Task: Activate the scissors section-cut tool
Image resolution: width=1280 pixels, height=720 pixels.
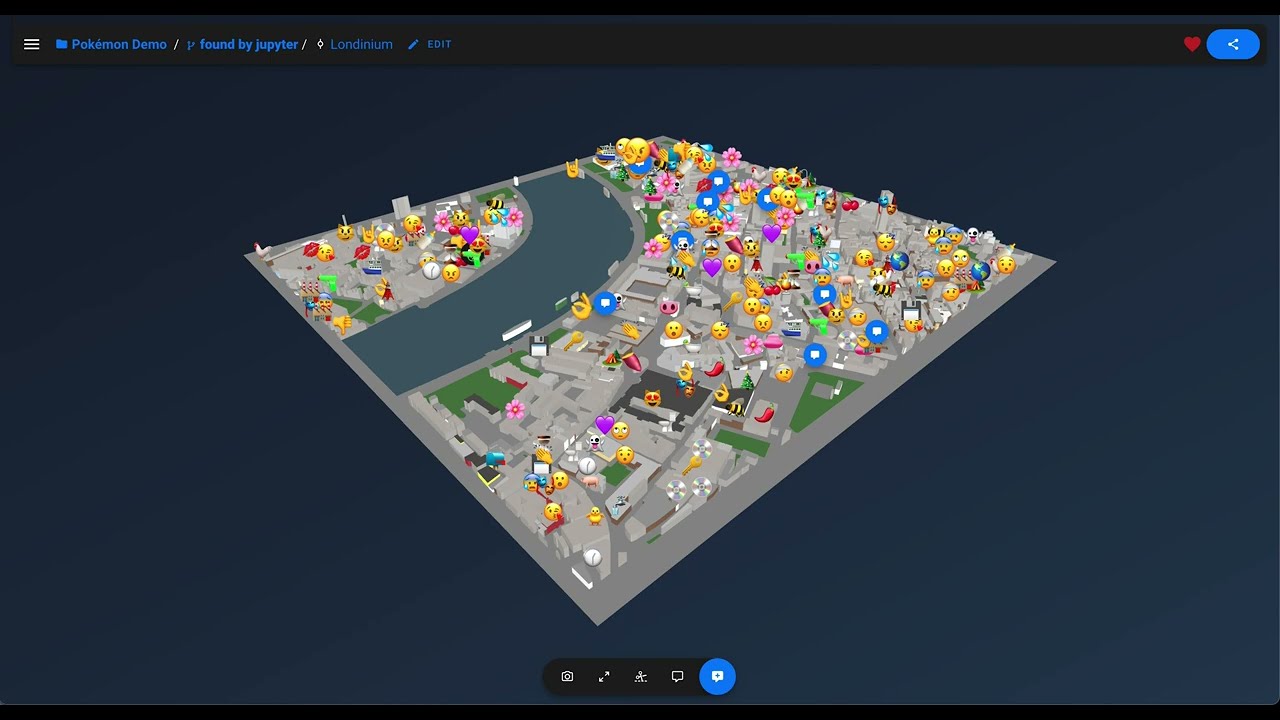Action: [x=641, y=677]
